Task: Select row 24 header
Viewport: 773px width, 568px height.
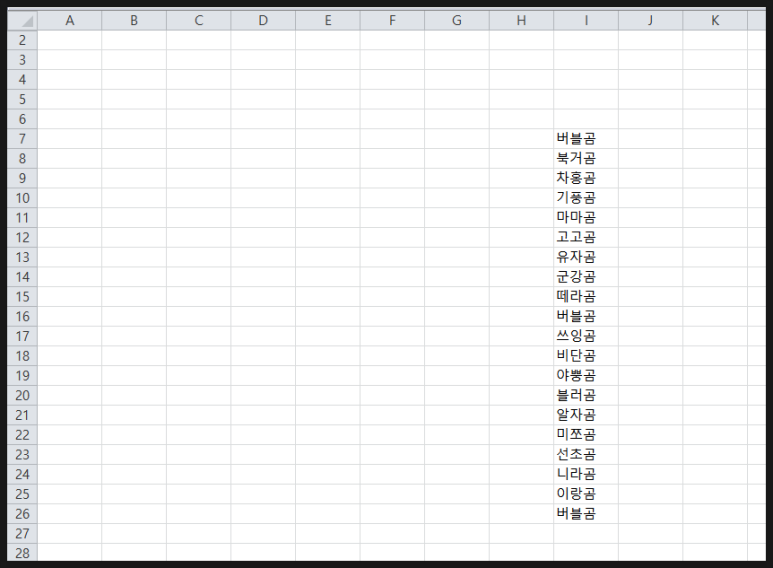Action: tap(22, 474)
